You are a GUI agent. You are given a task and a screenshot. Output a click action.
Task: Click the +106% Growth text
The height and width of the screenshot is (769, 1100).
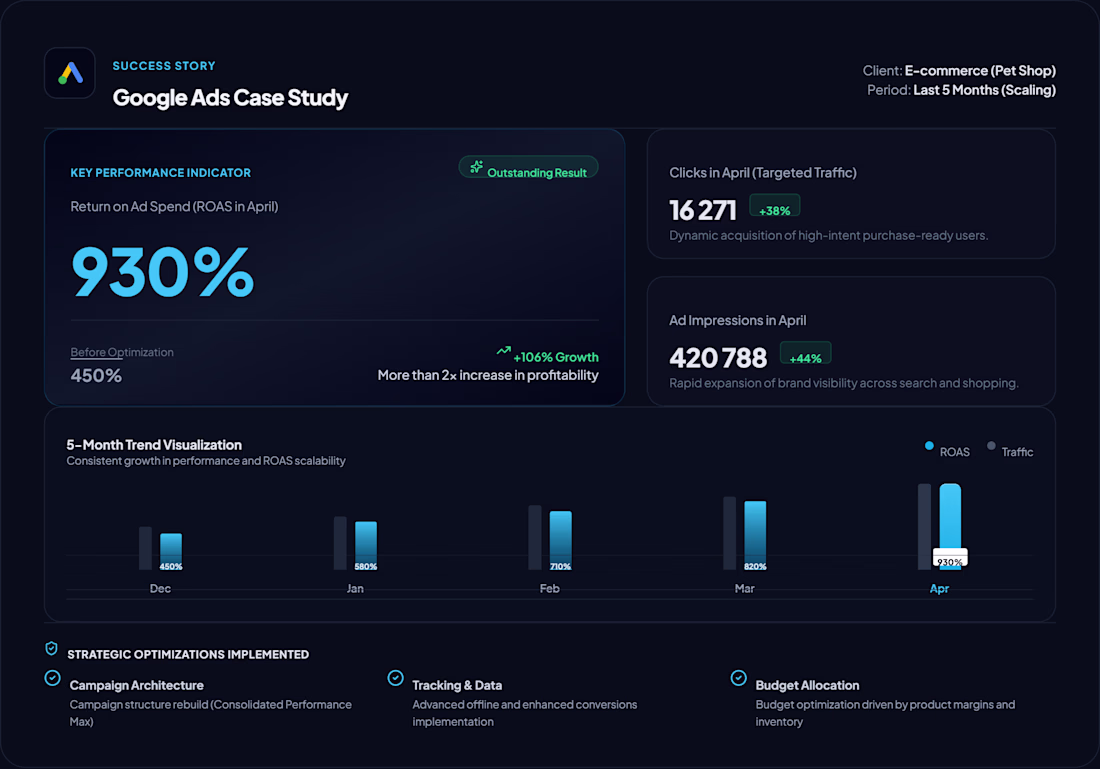click(556, 357)
